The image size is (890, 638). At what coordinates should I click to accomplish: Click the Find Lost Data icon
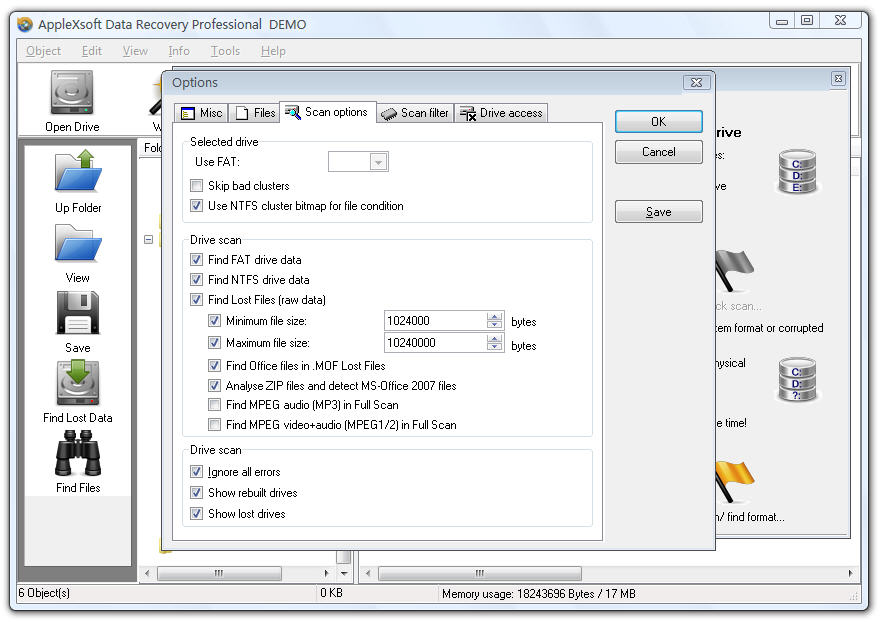(78, 383)
